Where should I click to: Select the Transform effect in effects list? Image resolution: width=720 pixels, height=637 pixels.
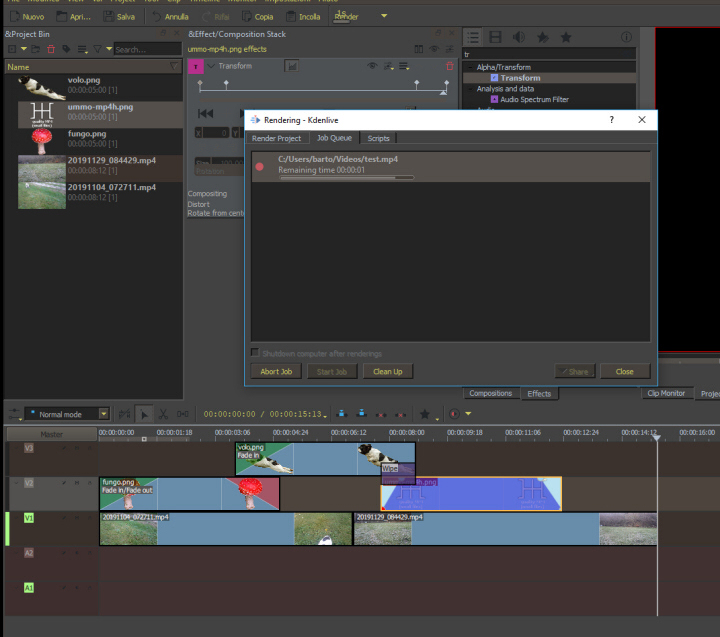click(x=520, y=78)
